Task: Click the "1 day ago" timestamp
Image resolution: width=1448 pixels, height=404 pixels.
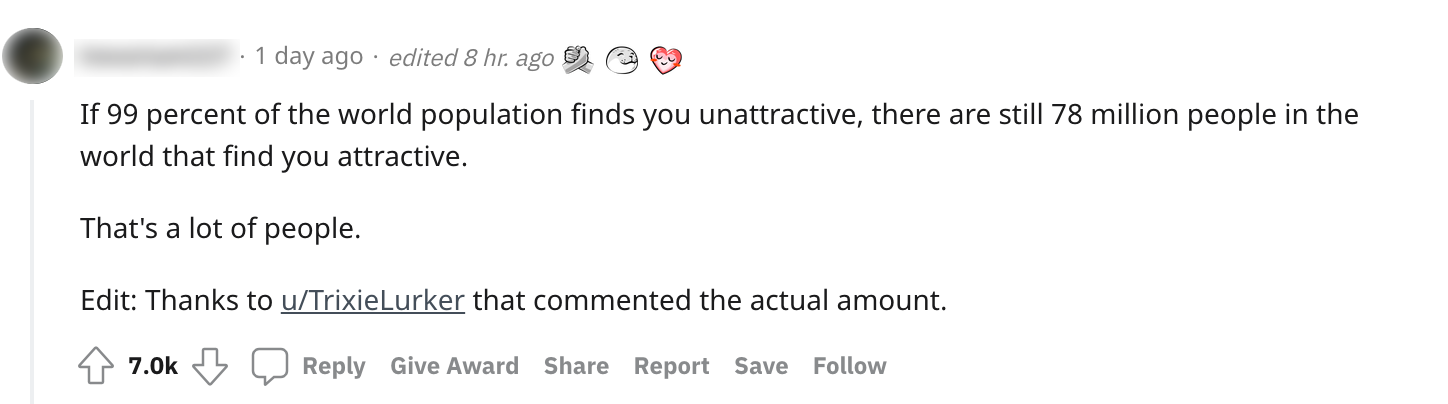Action: tap(308, 57)
